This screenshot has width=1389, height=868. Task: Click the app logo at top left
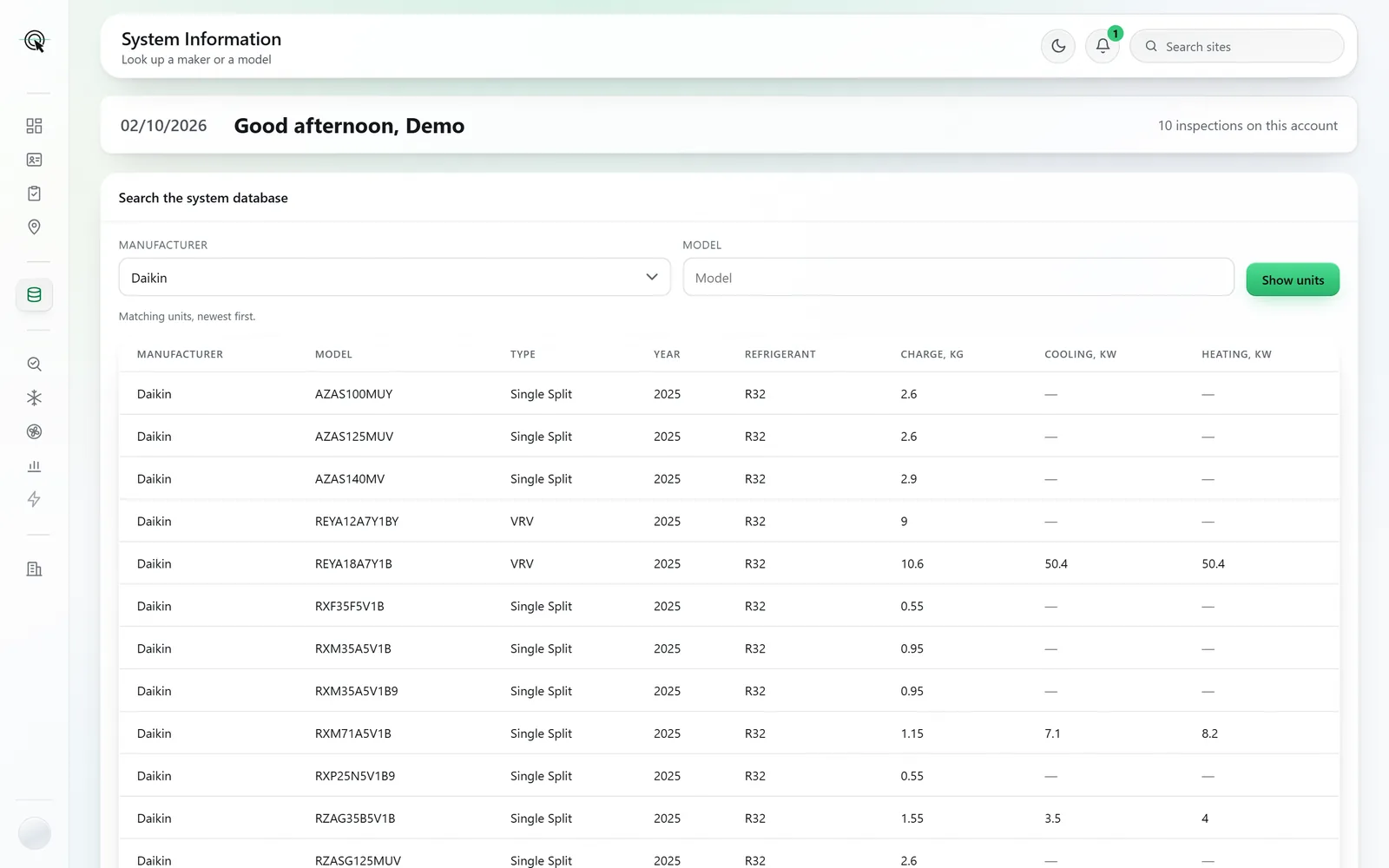[35, 41]
